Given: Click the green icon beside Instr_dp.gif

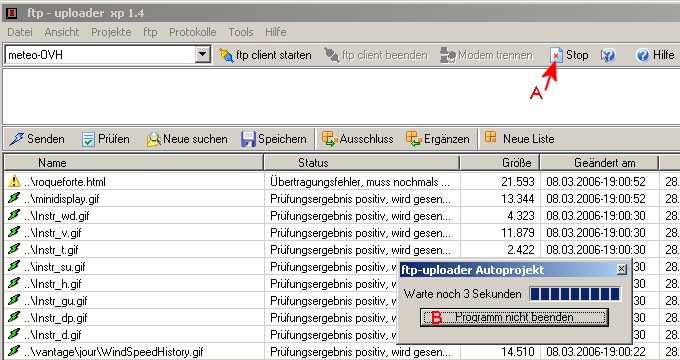Looking at the screenshot, I should [14, 317].
